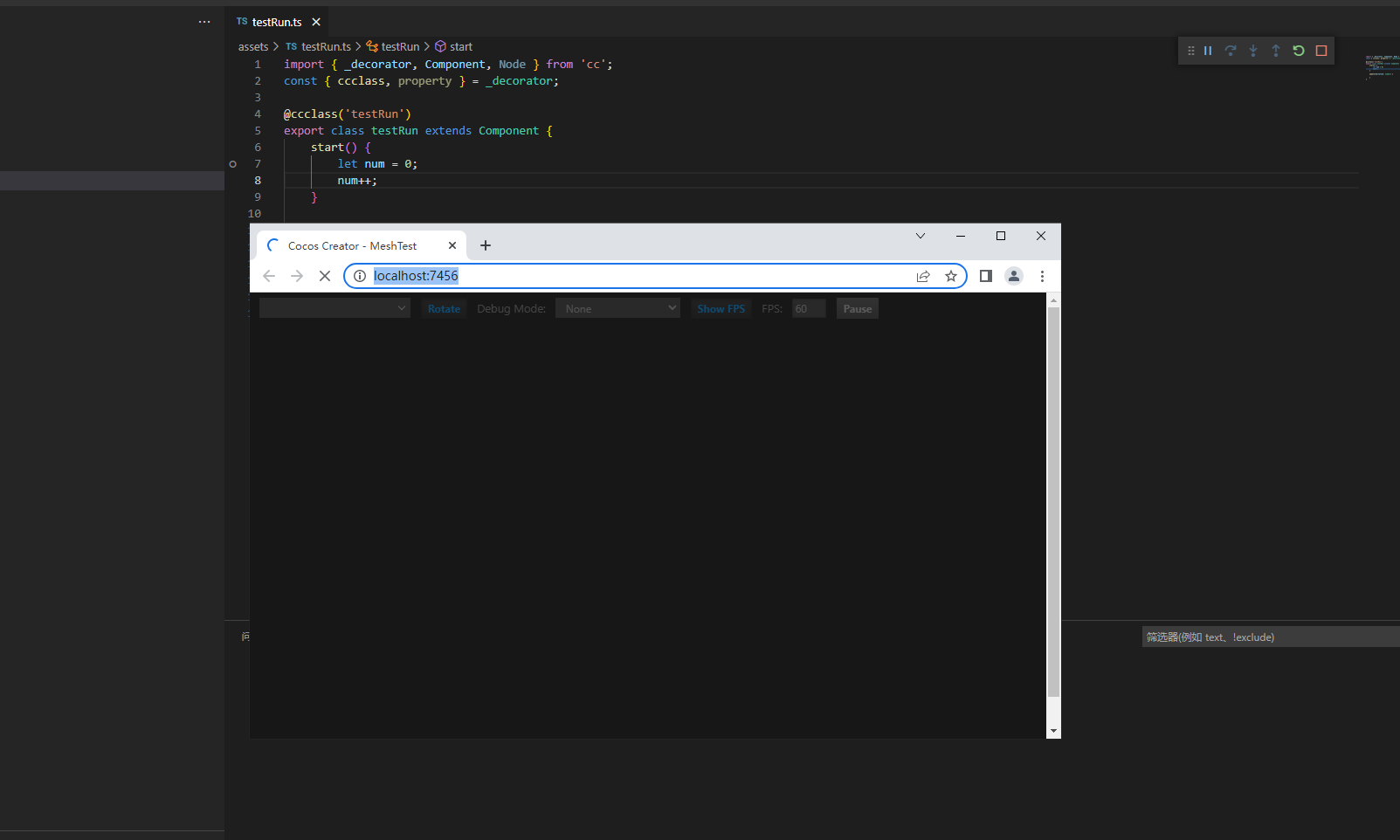Stop the debug session
Screen dimensions: 1400x840
click(1321, 50)
